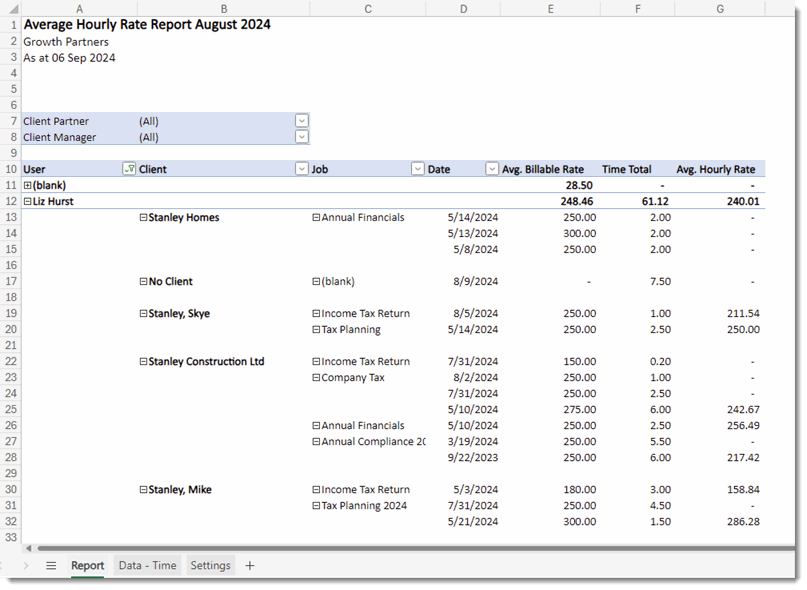This screenshot has width=807, height=590.
Task: Select the Report sheet tab
Action: pos(87,565)
